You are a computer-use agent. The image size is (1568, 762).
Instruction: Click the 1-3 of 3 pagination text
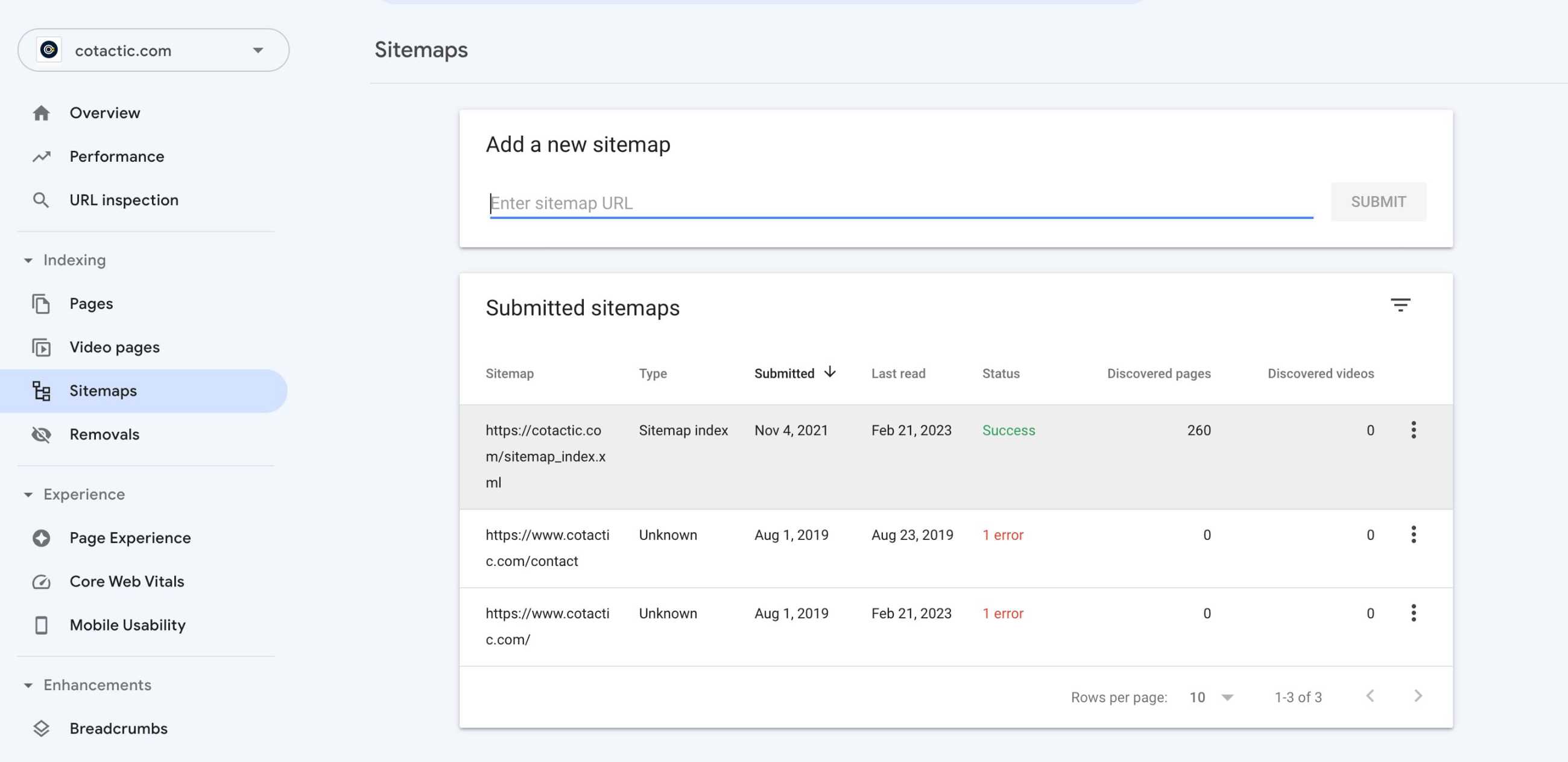click(1298, 697)
